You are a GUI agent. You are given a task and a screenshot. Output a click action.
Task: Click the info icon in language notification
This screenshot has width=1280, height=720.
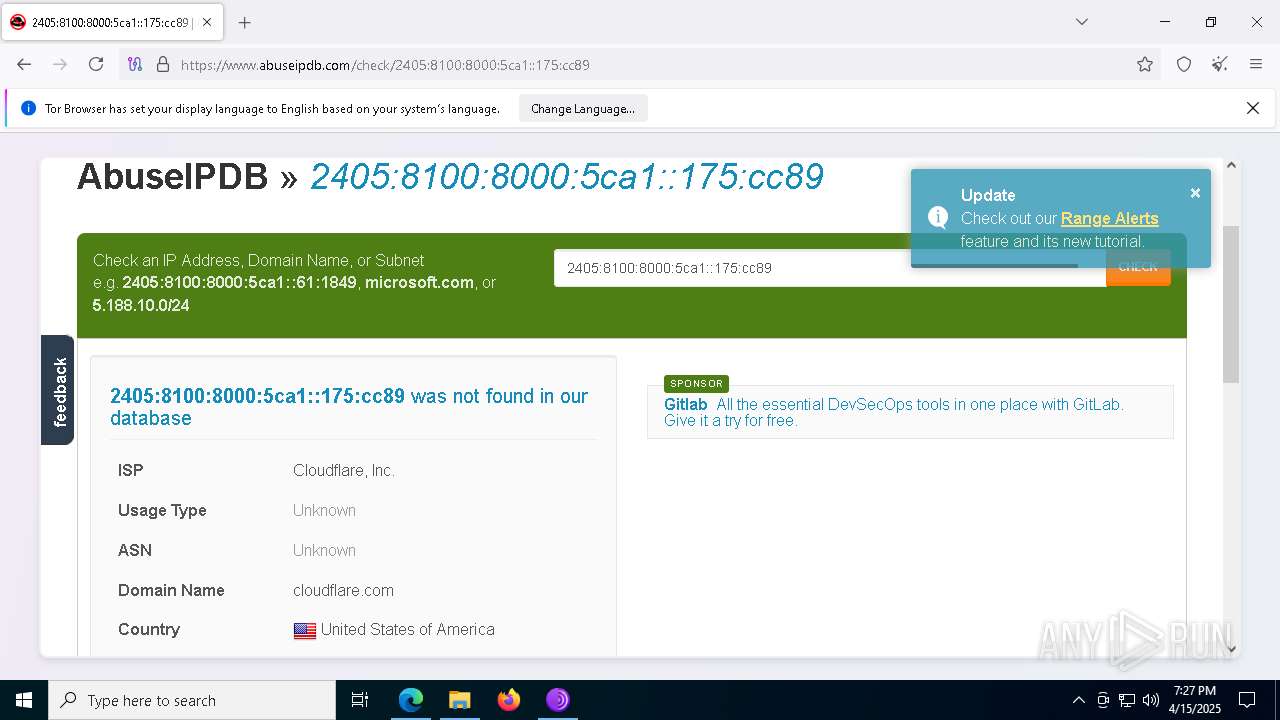click(28, 108)
